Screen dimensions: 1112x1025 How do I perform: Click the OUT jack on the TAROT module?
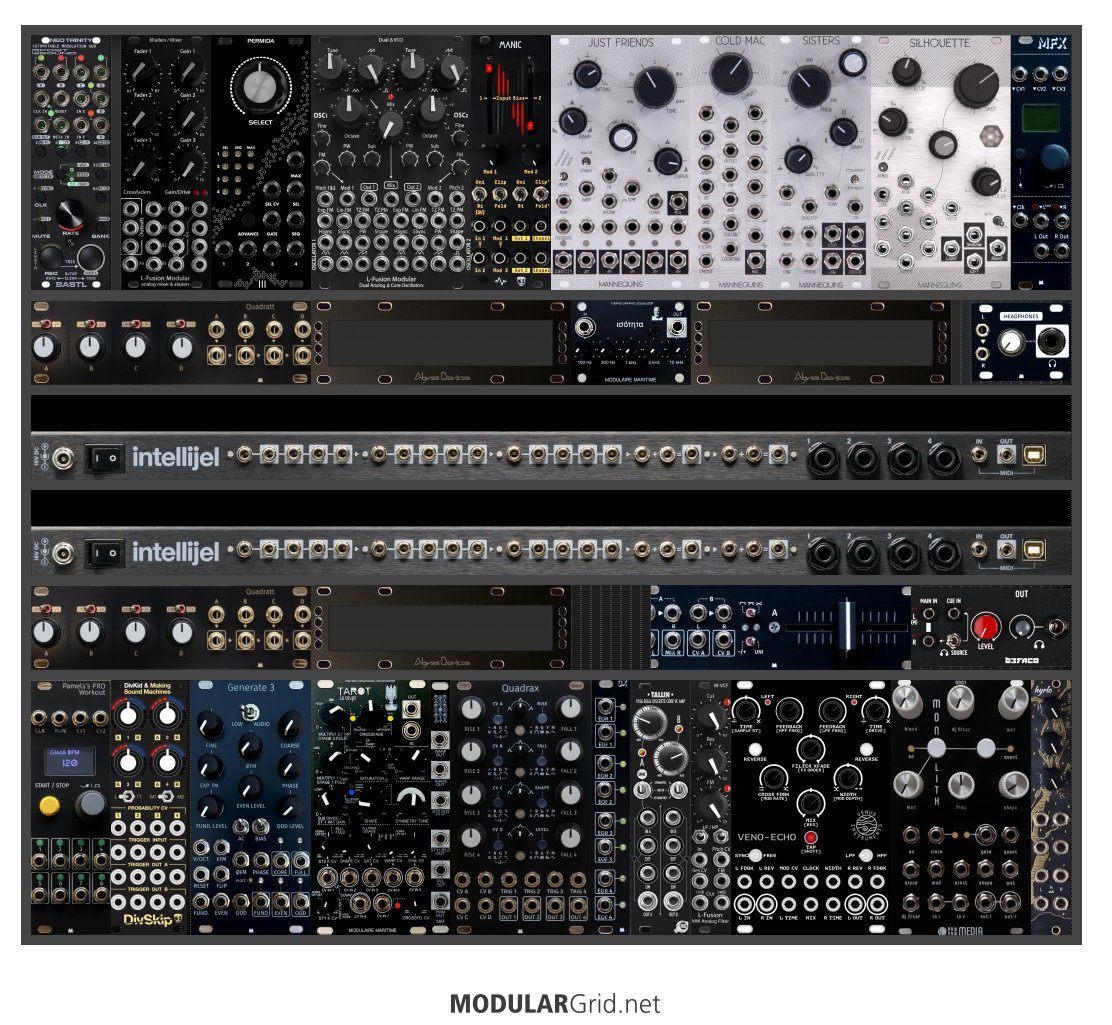[411, 709]
